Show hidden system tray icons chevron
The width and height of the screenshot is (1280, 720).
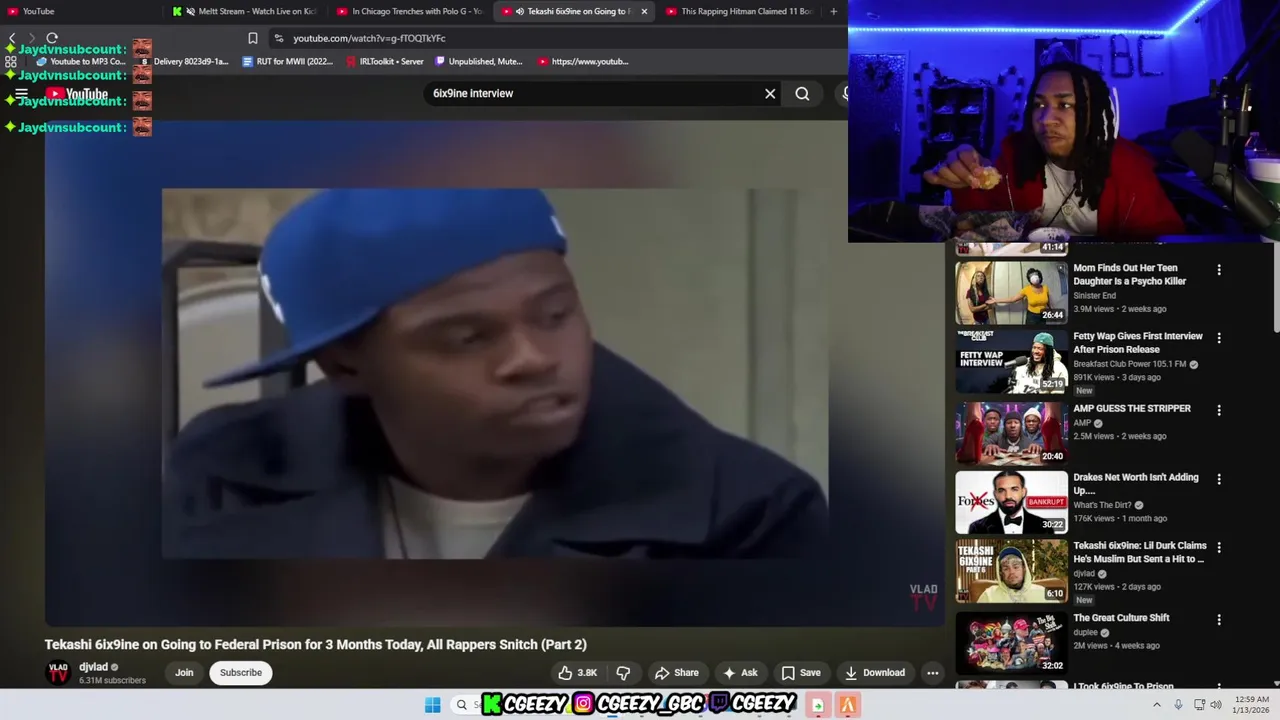(1157, 705)
